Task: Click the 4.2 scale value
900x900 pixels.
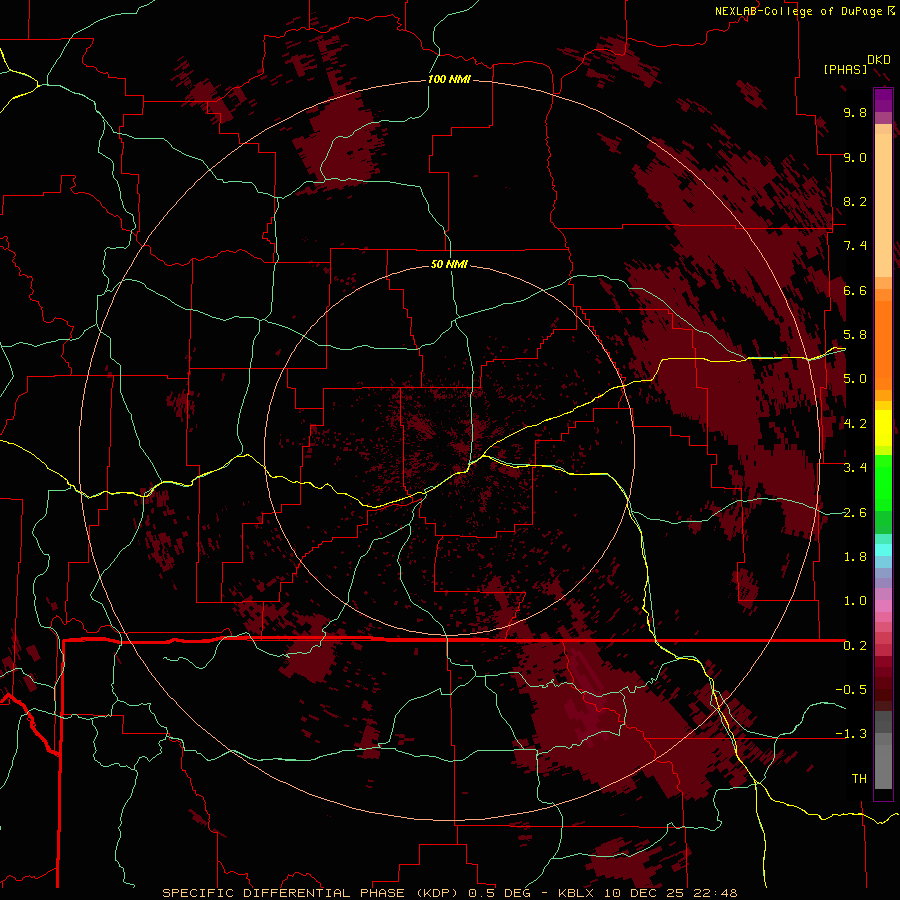Action: 855,424
